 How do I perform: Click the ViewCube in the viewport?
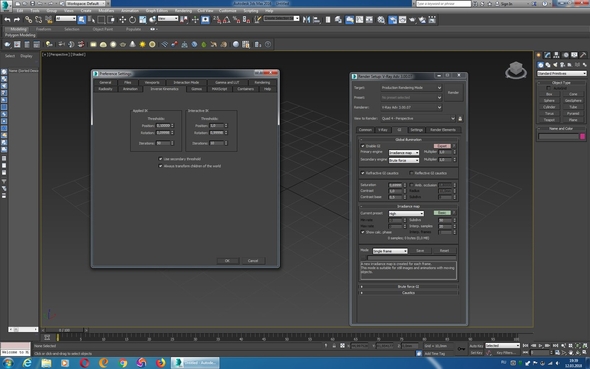pyautogui.click(x=516, y=70)
